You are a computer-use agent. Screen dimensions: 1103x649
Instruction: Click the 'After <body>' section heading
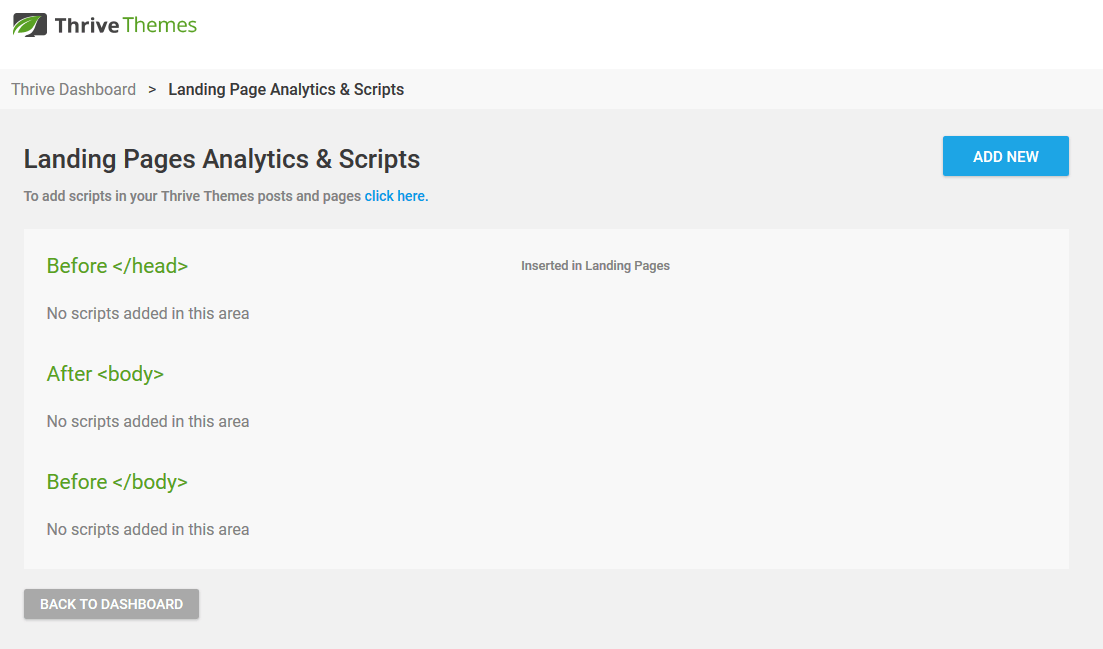tap(105, 374)
